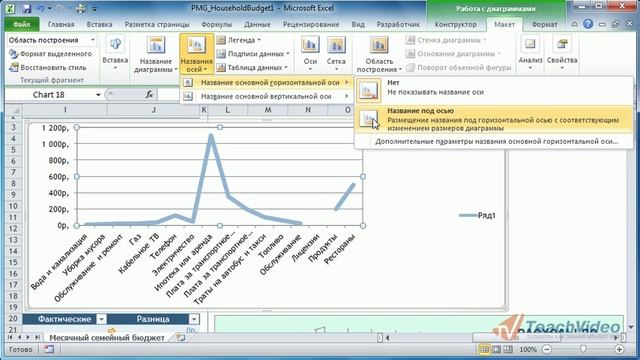This screenshot has width=640, height=360.
Task: Click the macro recording icon in status bar
Action: pyautogui.click(x=49, y=349)
